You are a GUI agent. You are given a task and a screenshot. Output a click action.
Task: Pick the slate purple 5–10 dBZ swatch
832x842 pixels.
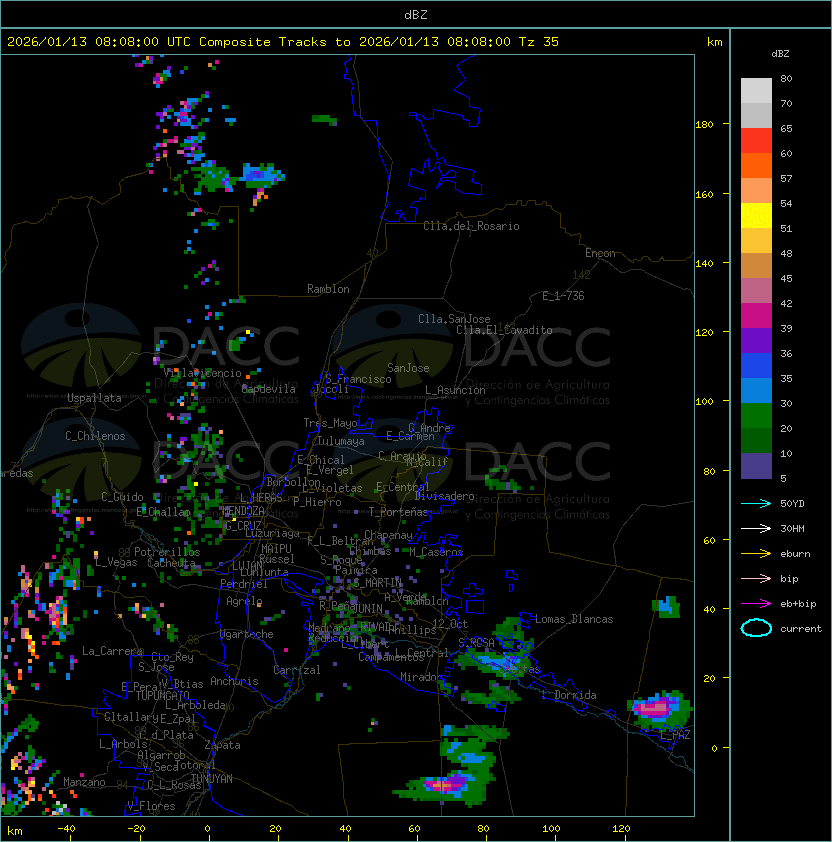click(756, 466)
